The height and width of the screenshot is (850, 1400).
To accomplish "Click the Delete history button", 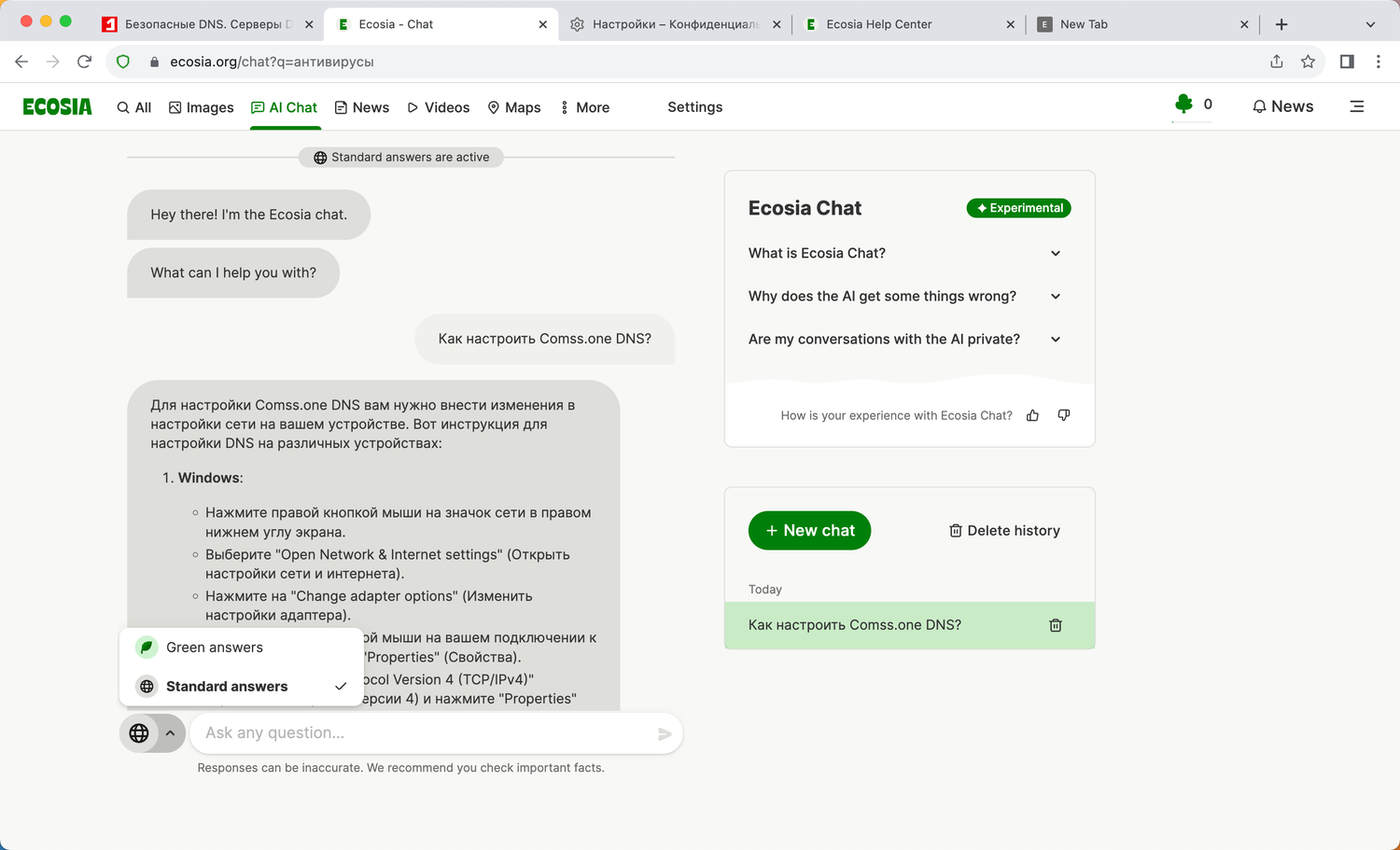I will 1004,531.
